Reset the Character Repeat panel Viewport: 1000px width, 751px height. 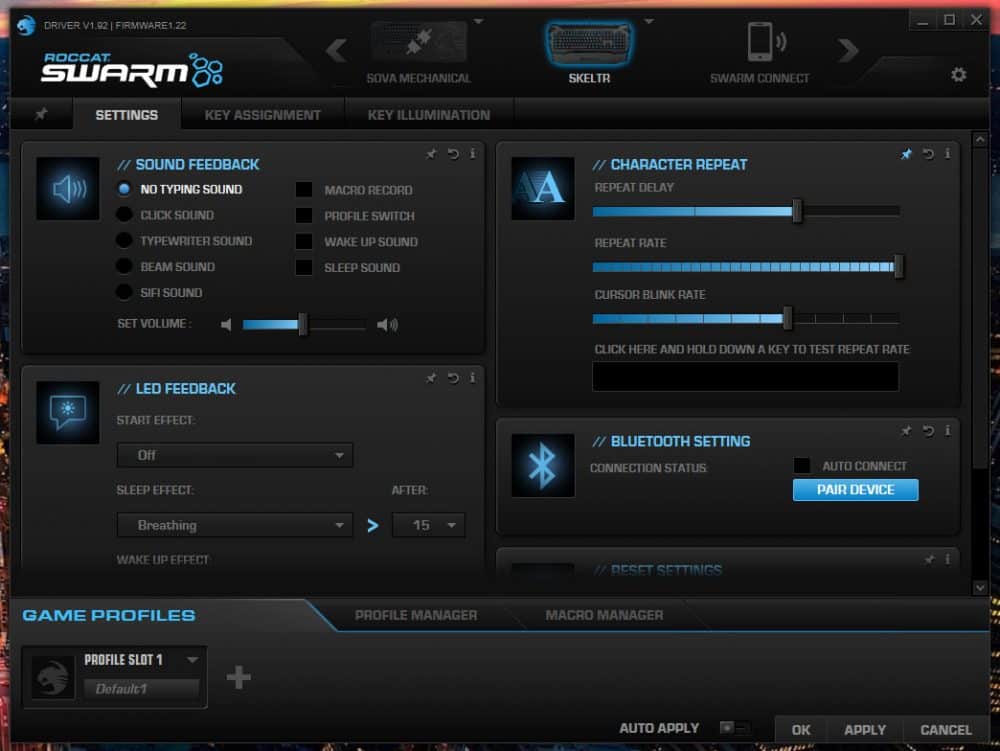coord(928,154)
